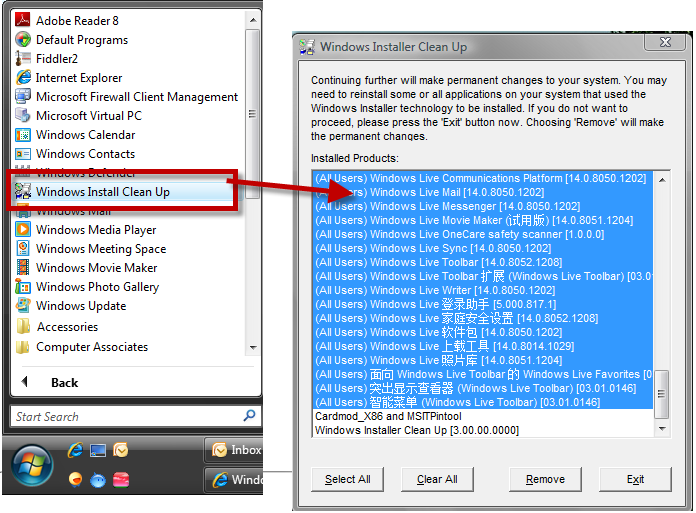Click the Internet Explorer menu icon

coord(23,78)
